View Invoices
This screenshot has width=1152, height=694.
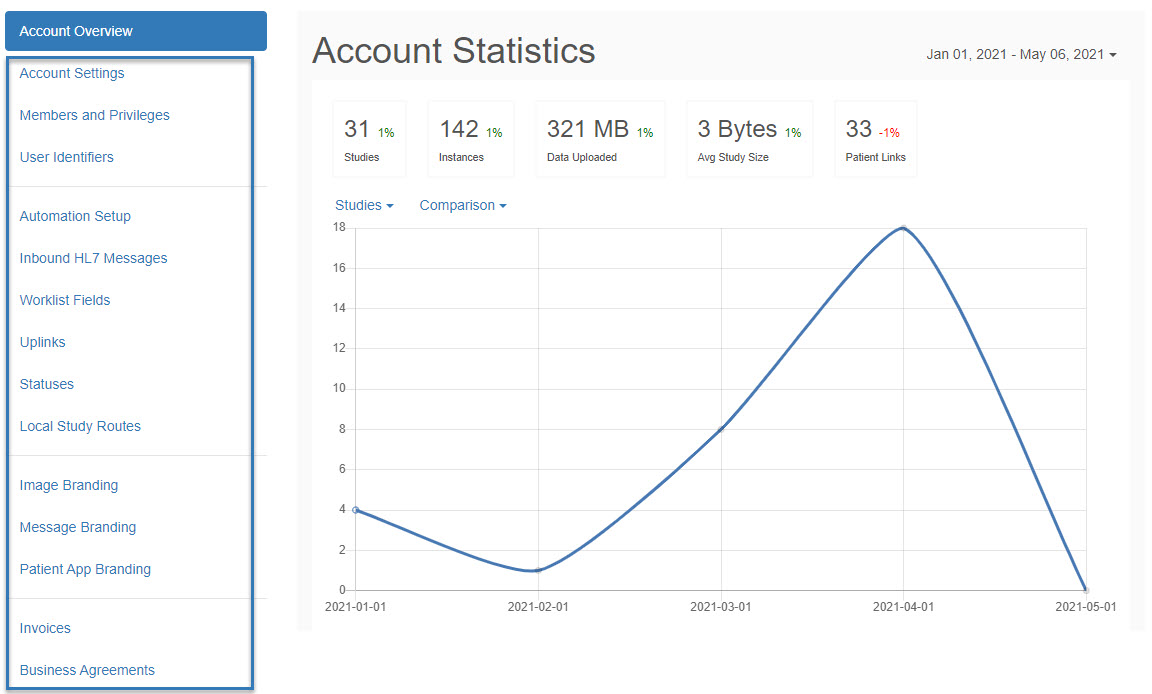tap(45, 629)
